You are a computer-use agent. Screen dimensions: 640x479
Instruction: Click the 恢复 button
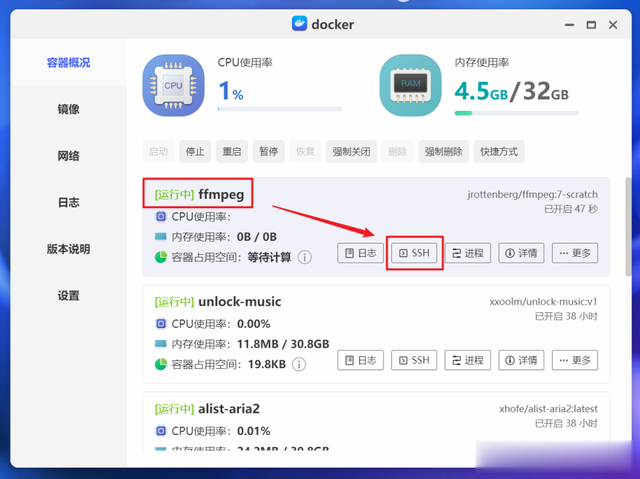tap(305, 151)
